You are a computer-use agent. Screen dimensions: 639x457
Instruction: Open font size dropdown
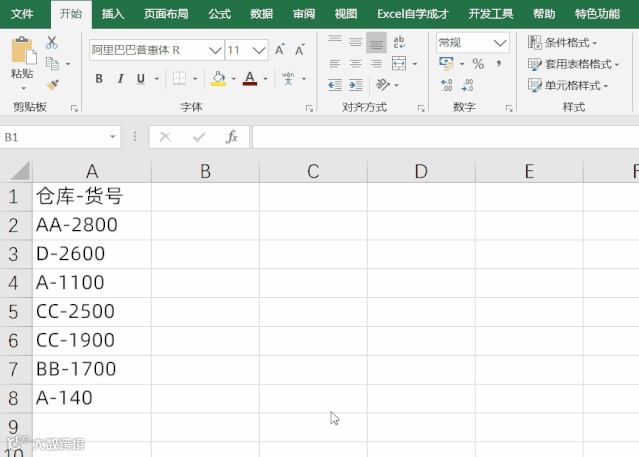pyautogui.click(x=259, y=51)
